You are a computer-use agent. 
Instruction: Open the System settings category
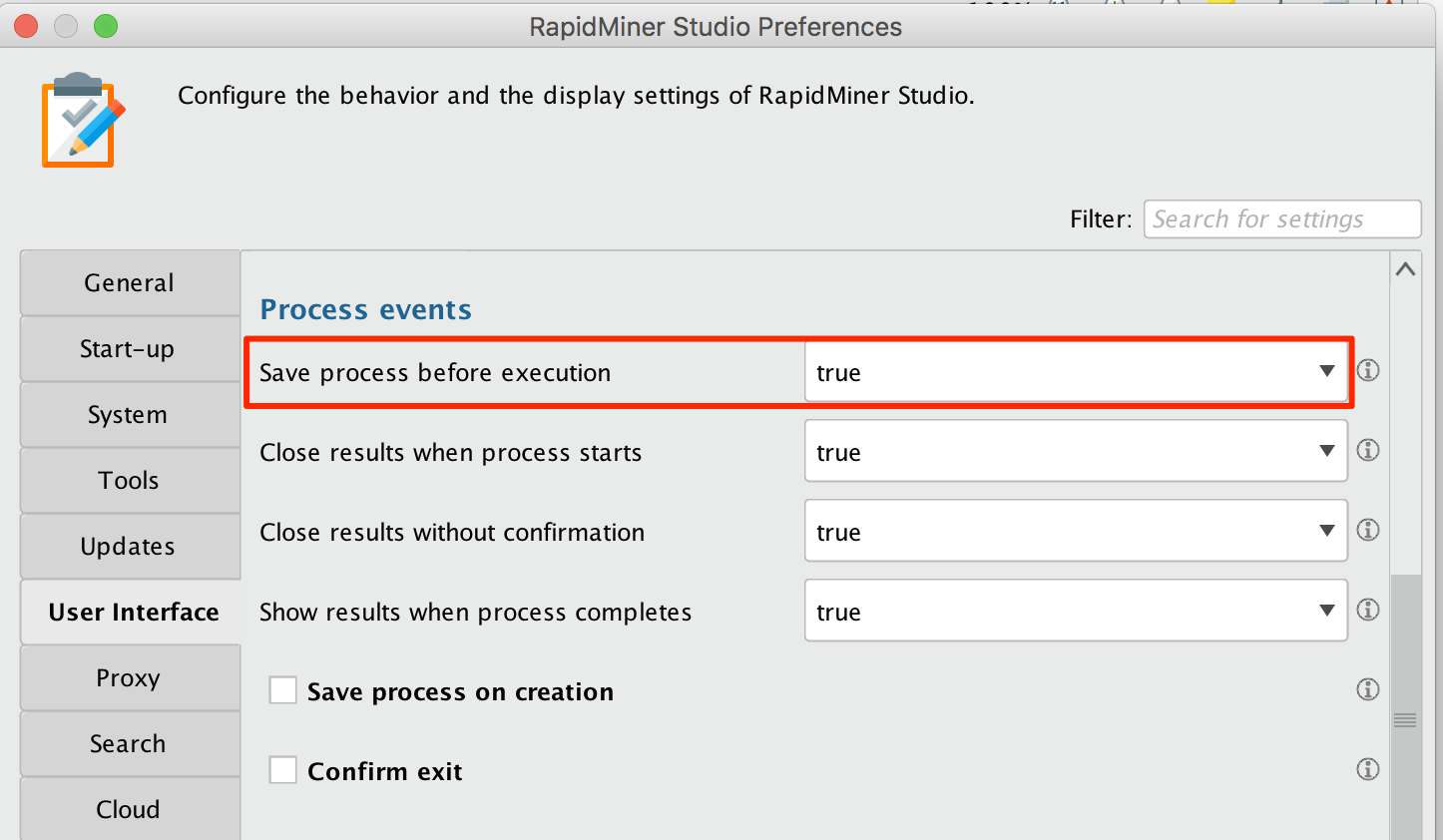click(129, 414)
